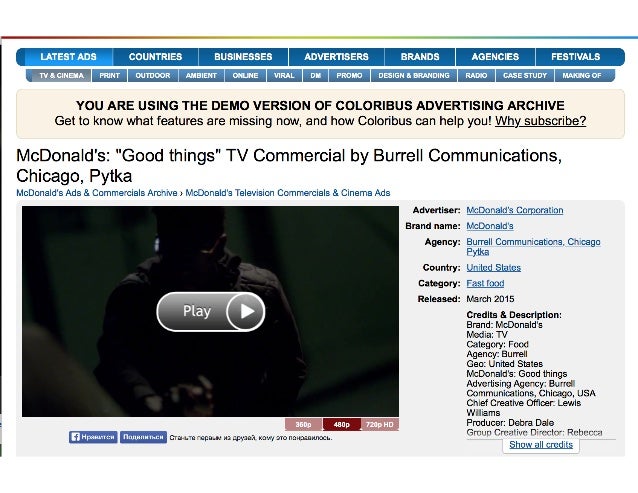Click the 'Media: TV' credit line

(487, 335)
